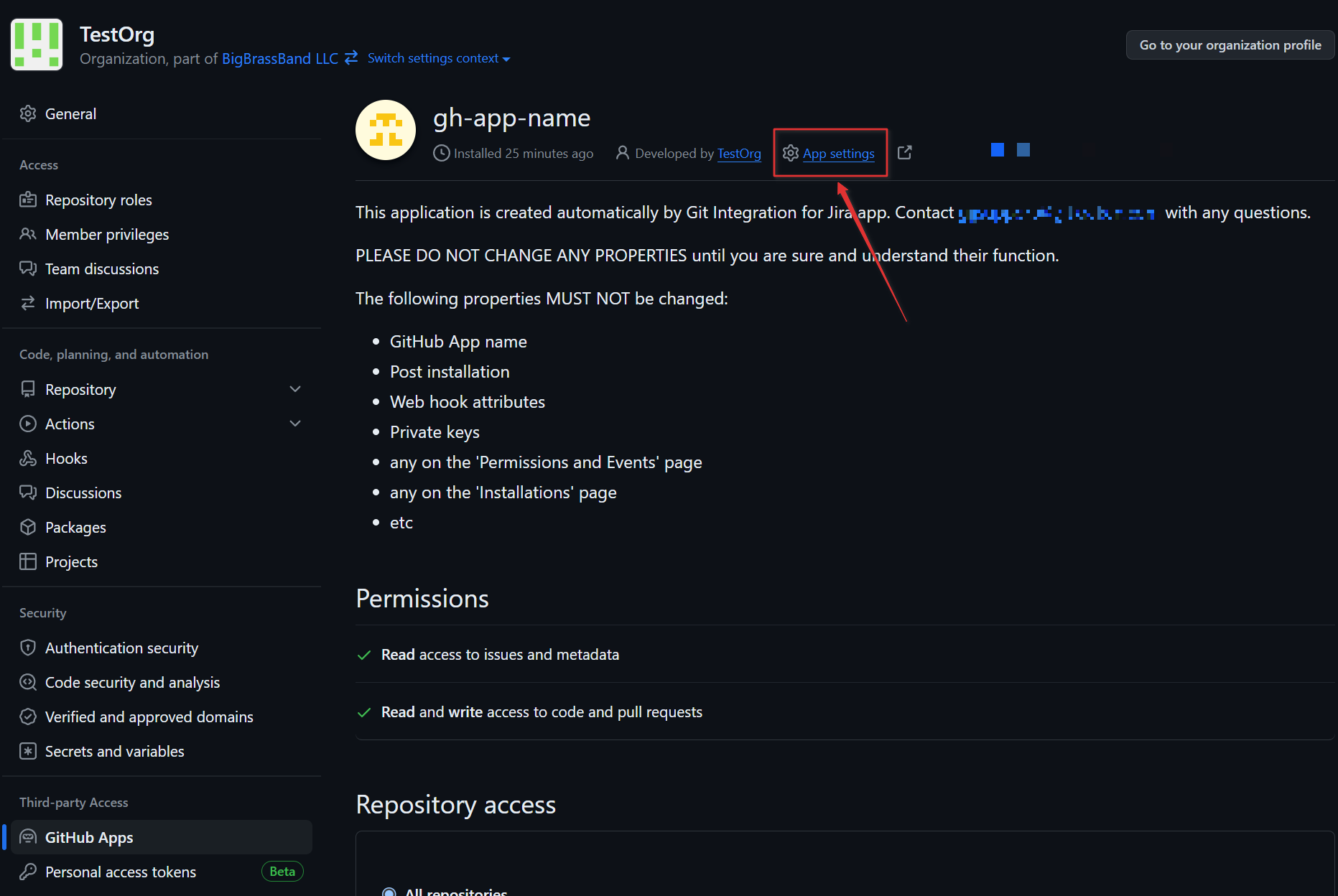Open App settings link

click(838, 153)
